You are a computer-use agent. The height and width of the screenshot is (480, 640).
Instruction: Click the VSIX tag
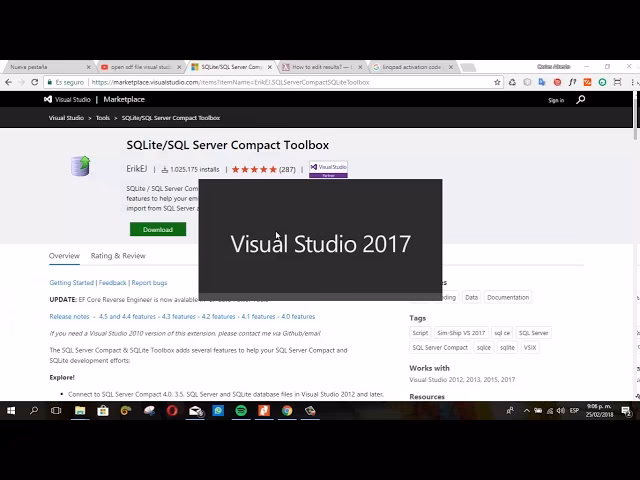coord(530,348)
